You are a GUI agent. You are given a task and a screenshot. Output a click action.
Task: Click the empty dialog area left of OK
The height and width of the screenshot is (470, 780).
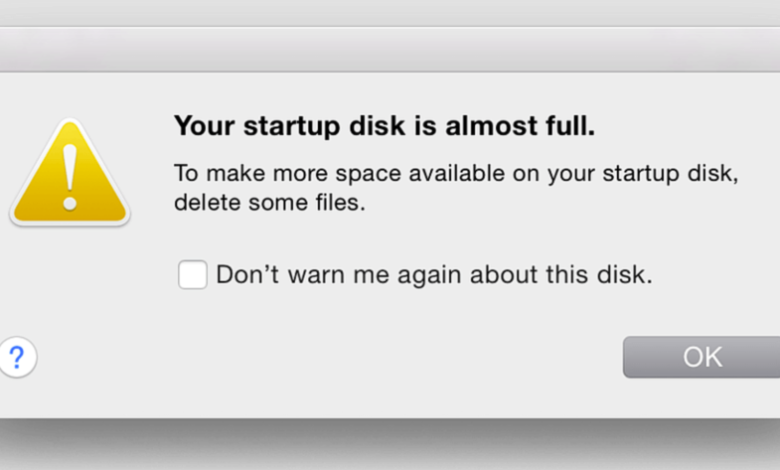coord(400,357)
